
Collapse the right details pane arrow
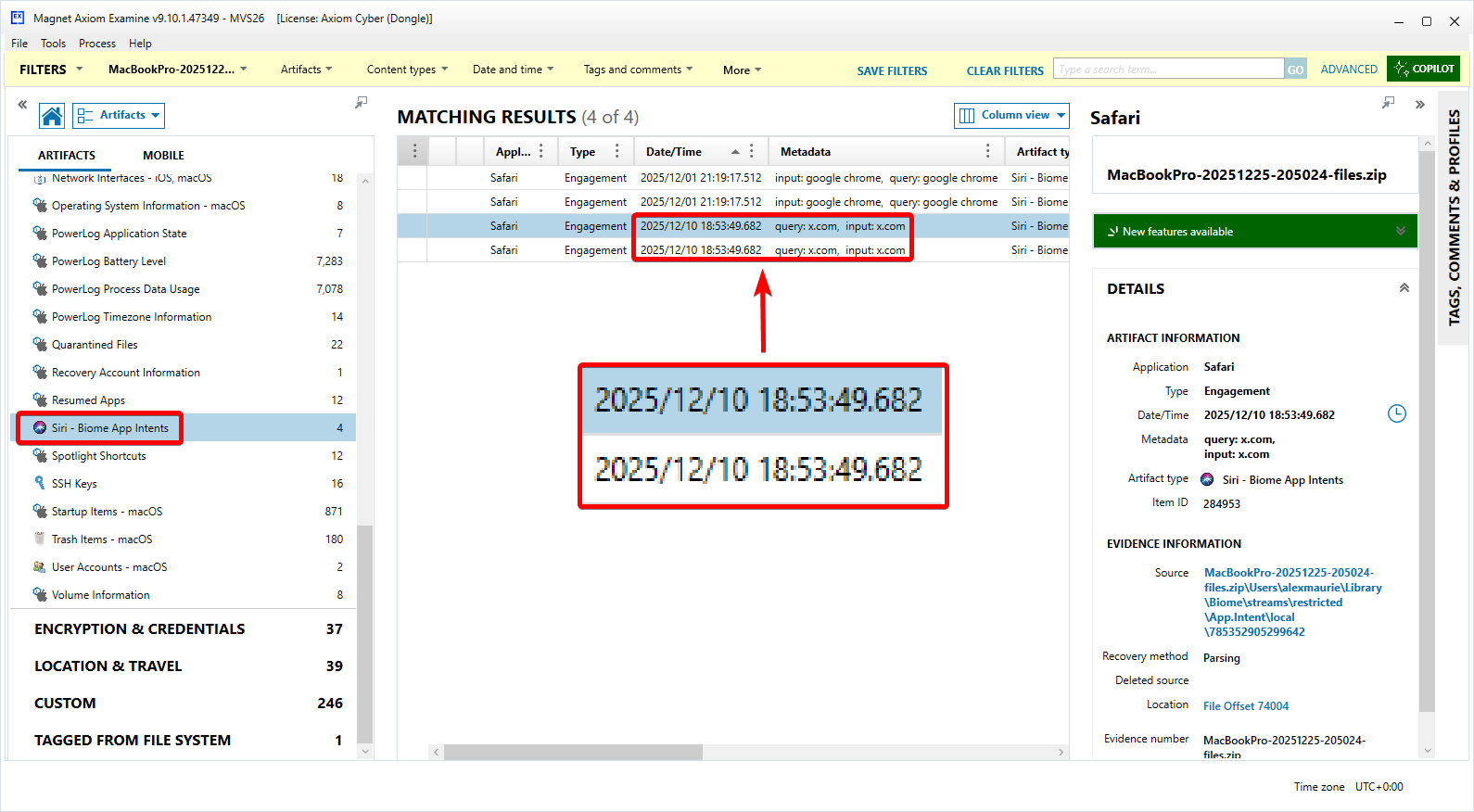pos(1420,105)
